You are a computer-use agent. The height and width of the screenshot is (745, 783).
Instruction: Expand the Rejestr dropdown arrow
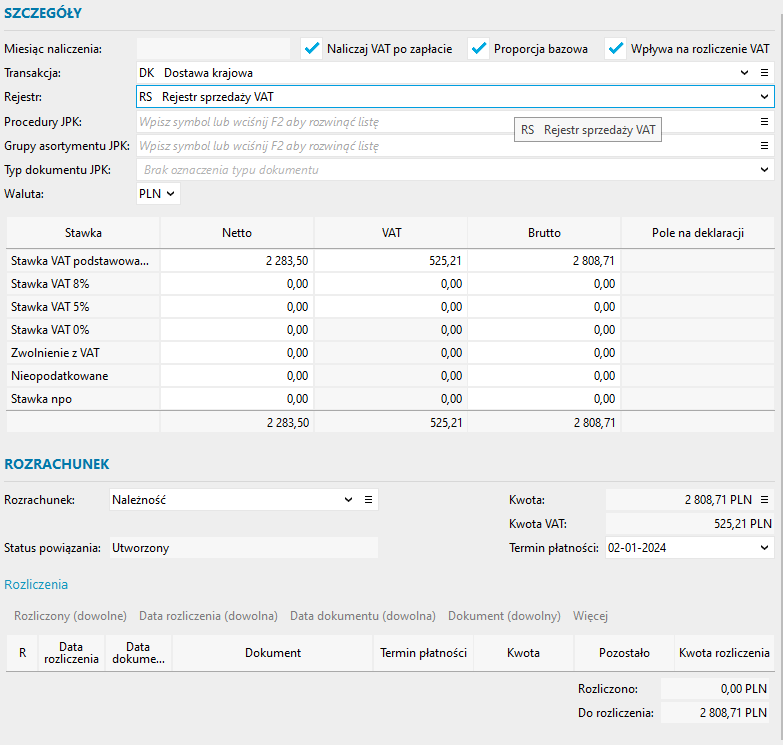coord(764,97)
